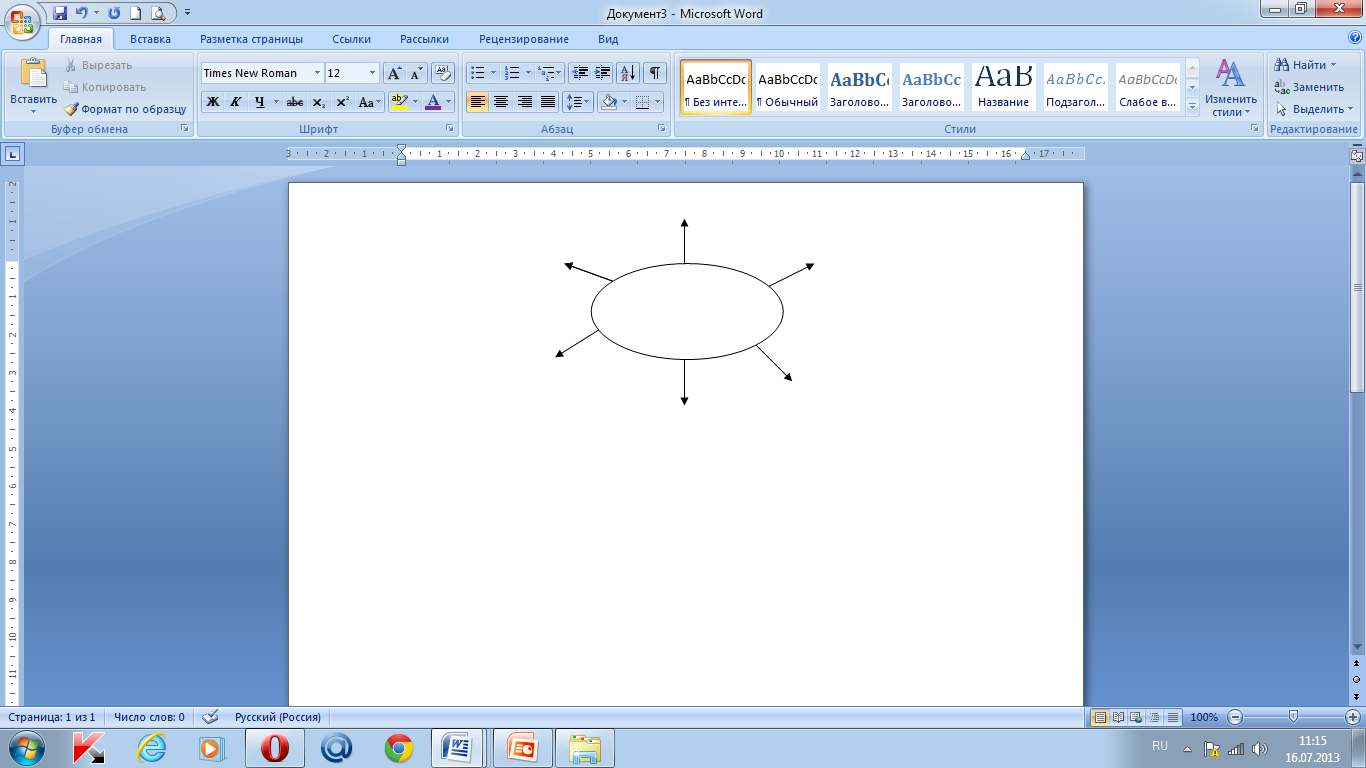Apply a bulleted list

[x=478, y=73]
